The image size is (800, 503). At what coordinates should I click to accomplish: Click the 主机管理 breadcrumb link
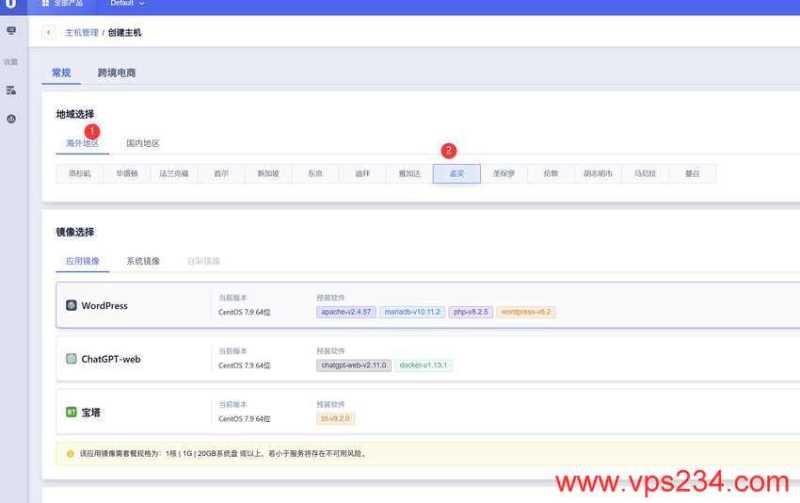coord(82,33)
